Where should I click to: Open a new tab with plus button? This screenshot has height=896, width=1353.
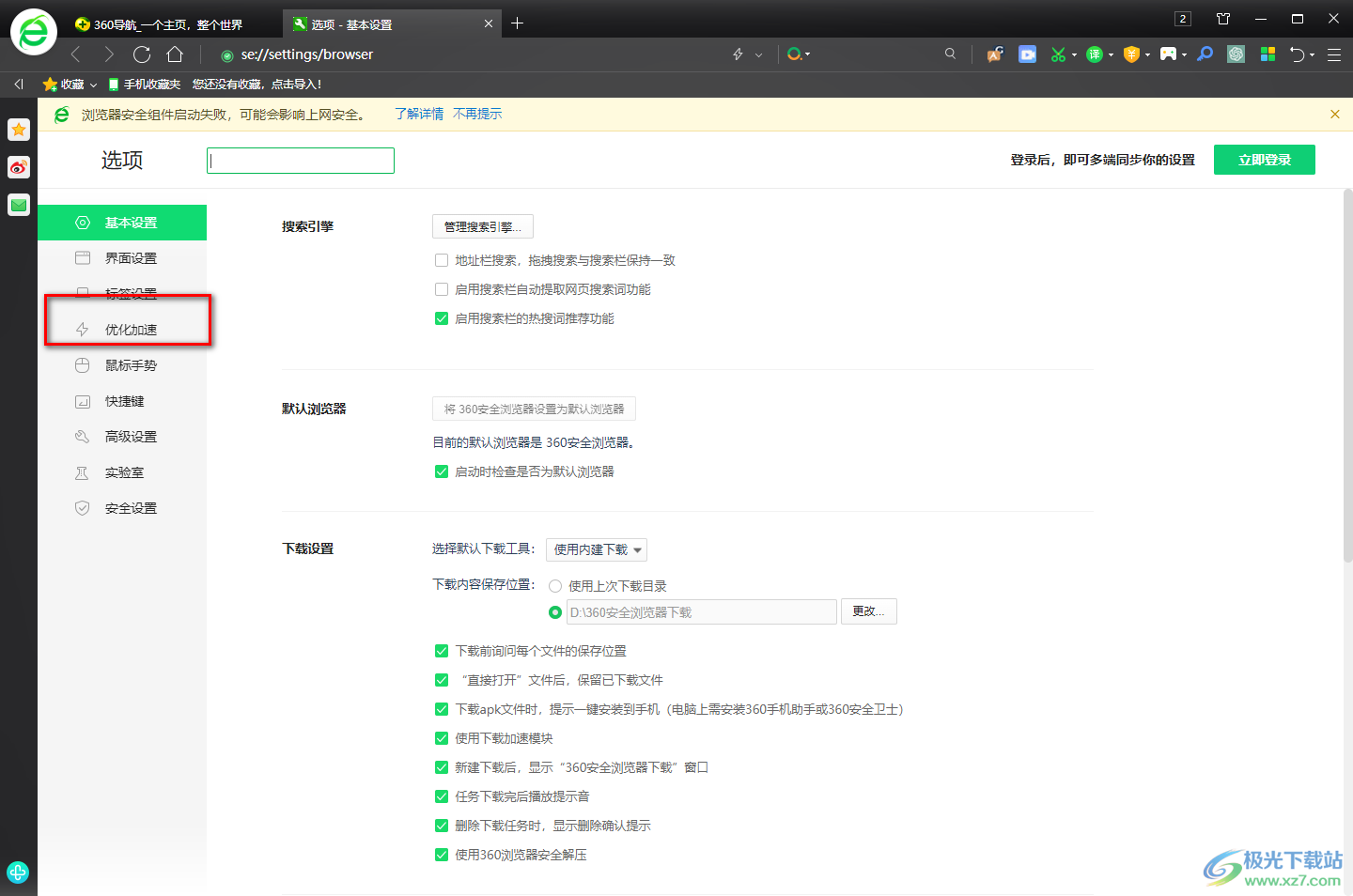point(517,23)
